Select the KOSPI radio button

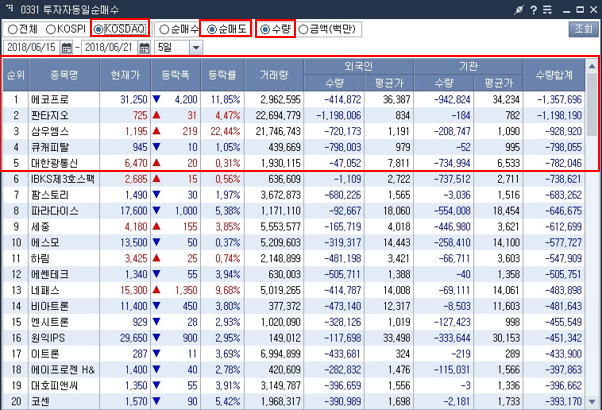click(x=50, y=29)
